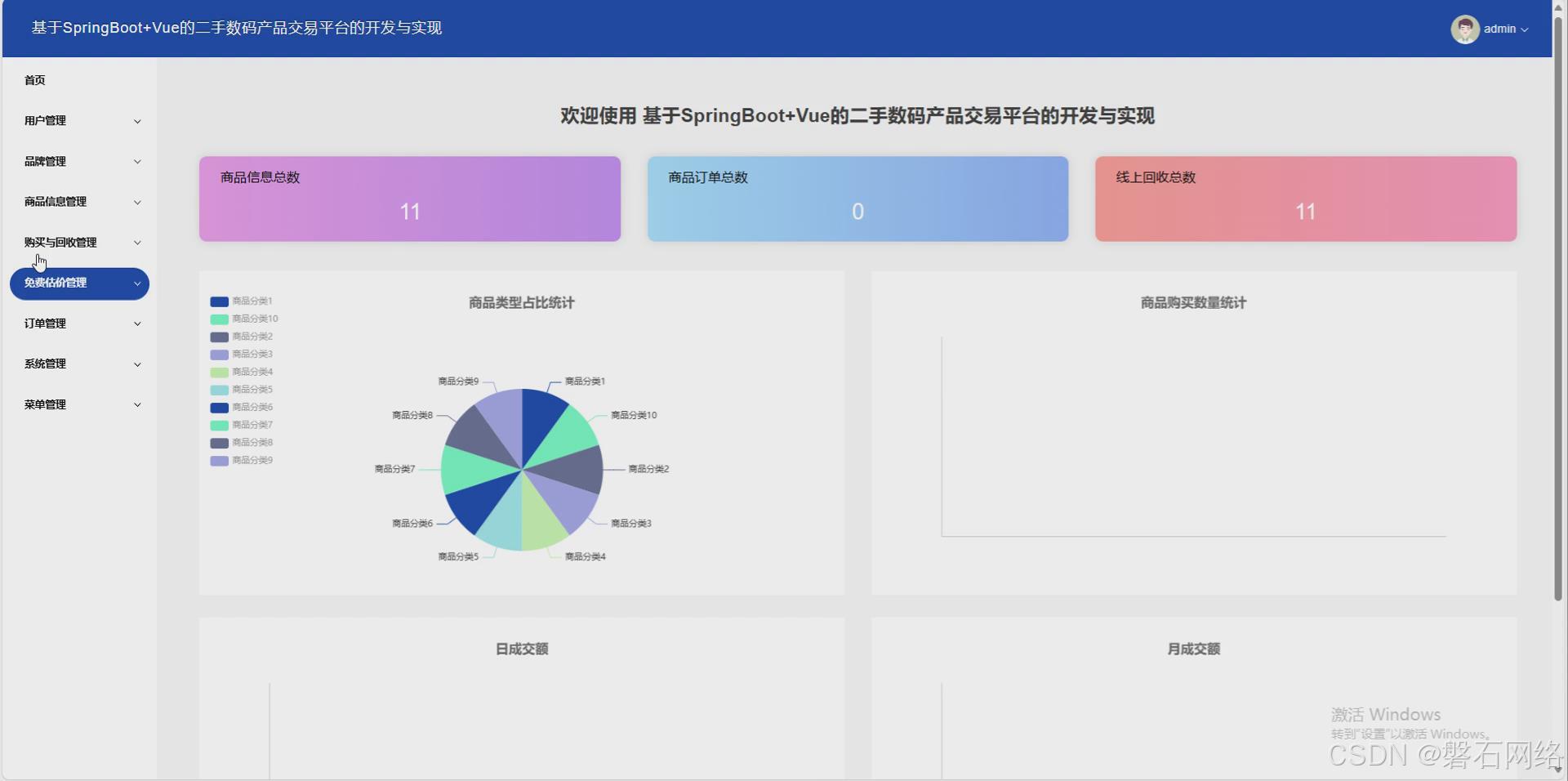Open the 商品信息管理 menu
This screenshot has width=1568, height=781.
pos(79,202)
